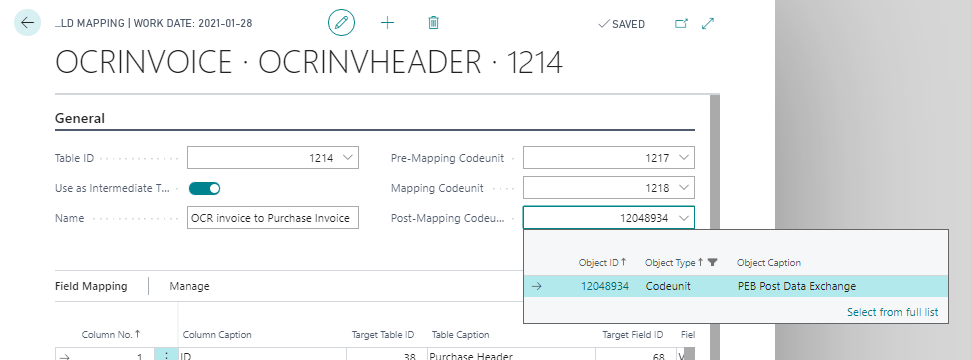
Task: Click the expand to full screen icon
Action: pyautogui.click(x=708, y=24)
